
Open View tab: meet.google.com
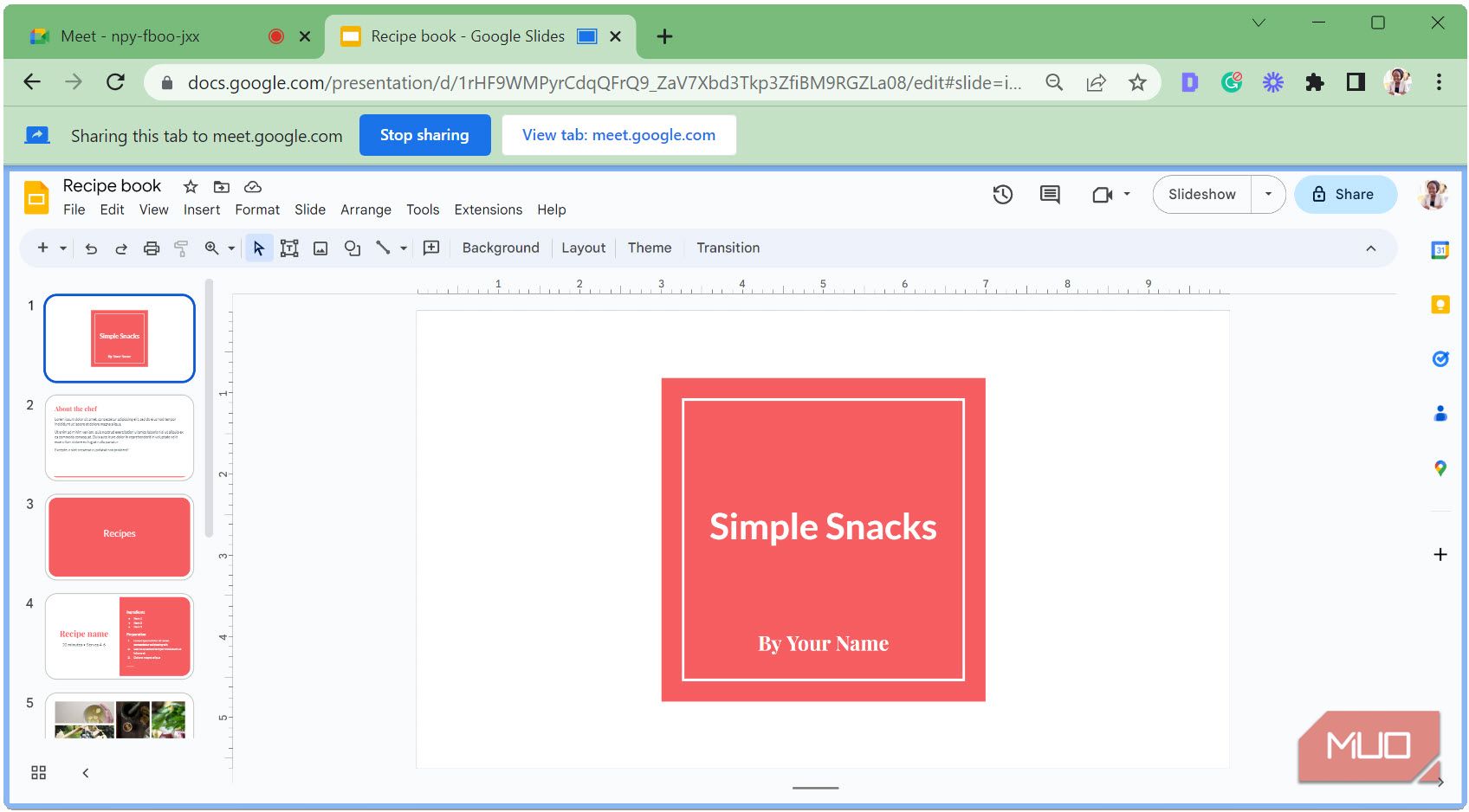coord(618,134)
